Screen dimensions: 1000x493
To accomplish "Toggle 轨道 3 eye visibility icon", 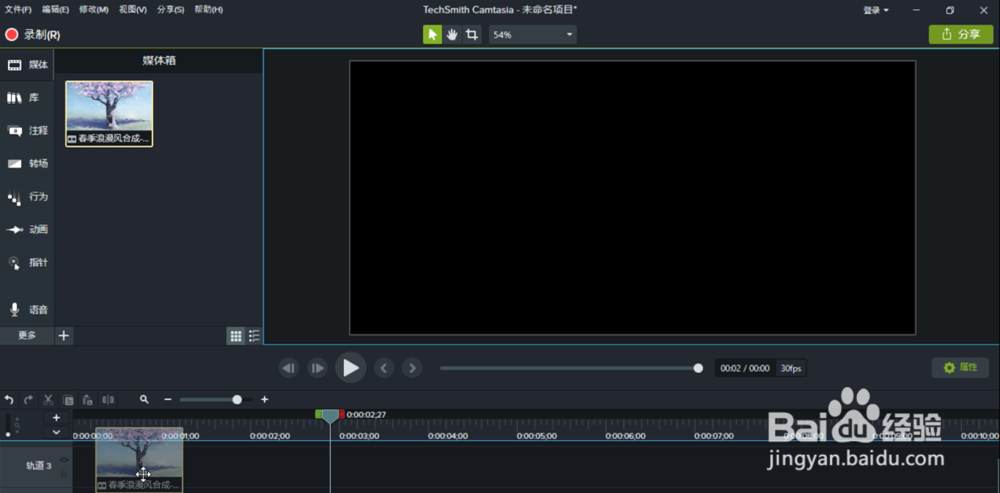I will pos(64,459).
